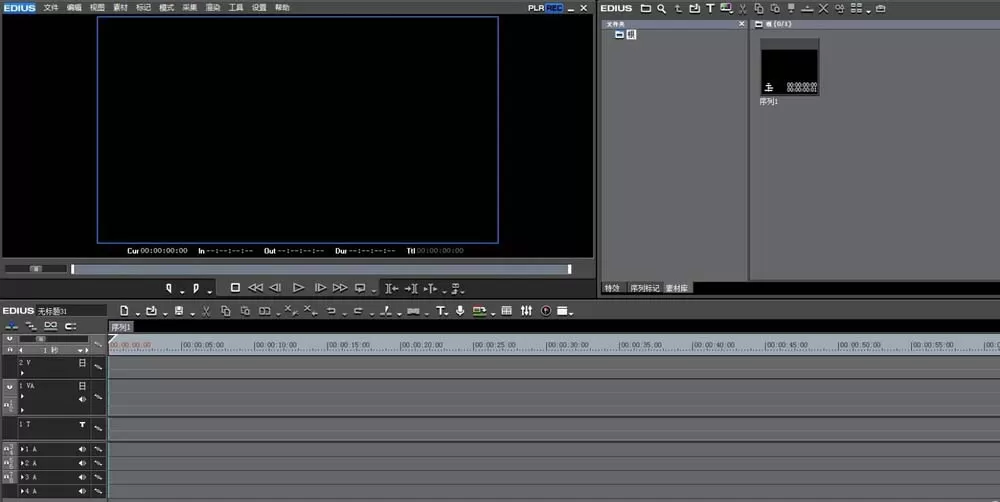
Task: Click the timeline cut scissors icon
Action: 206,311
